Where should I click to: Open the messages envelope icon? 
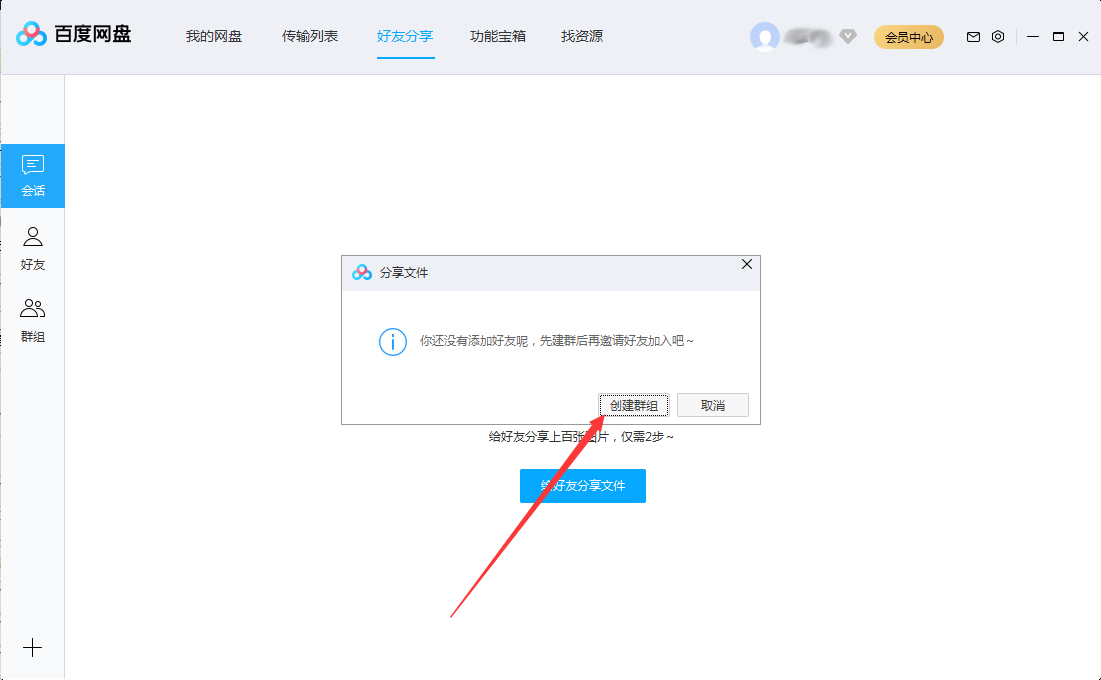click(x=972, y=36)
